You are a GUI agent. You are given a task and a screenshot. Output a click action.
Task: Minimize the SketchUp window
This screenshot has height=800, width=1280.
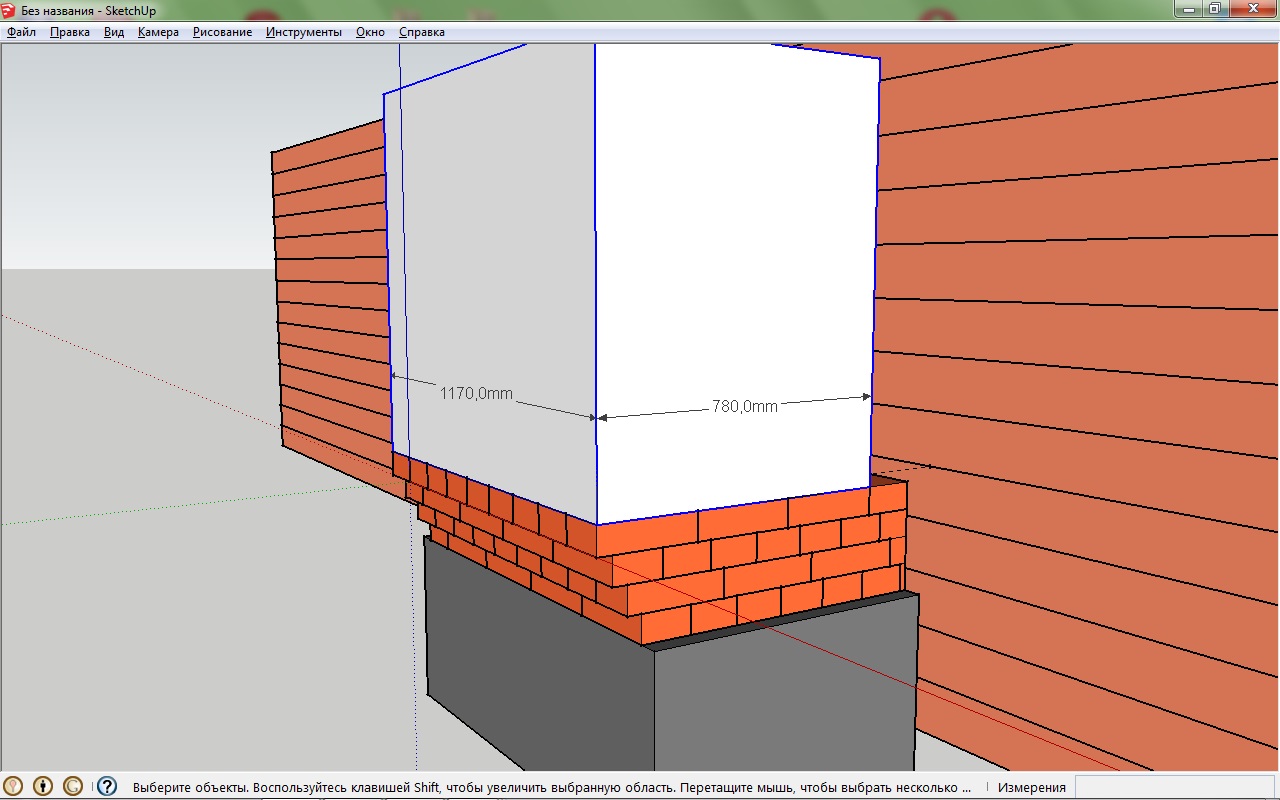point(1188,9)
